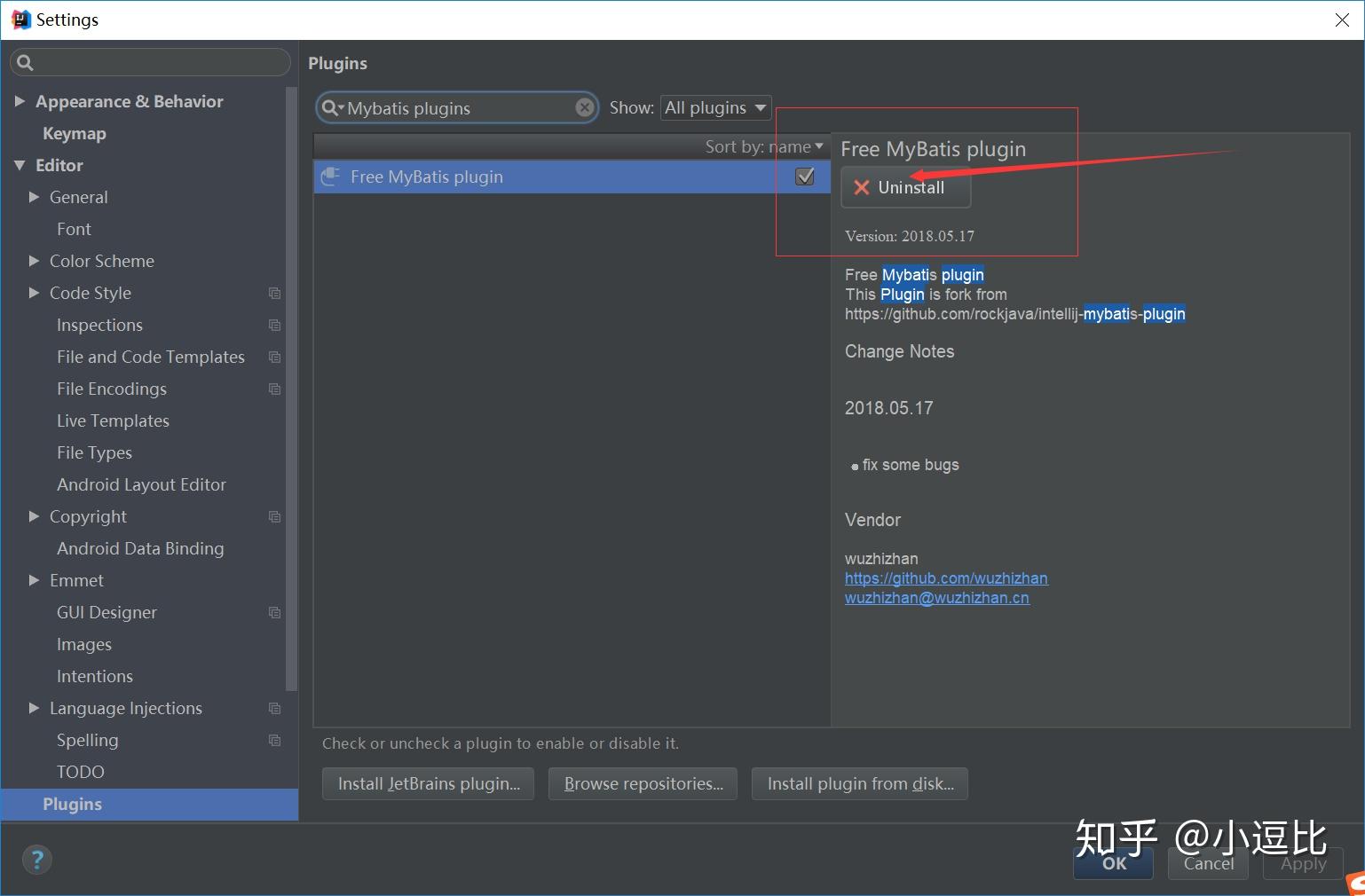Screen dimensions: 1365x896
Task: Open Keymap settings
Action: click(75, 133)
